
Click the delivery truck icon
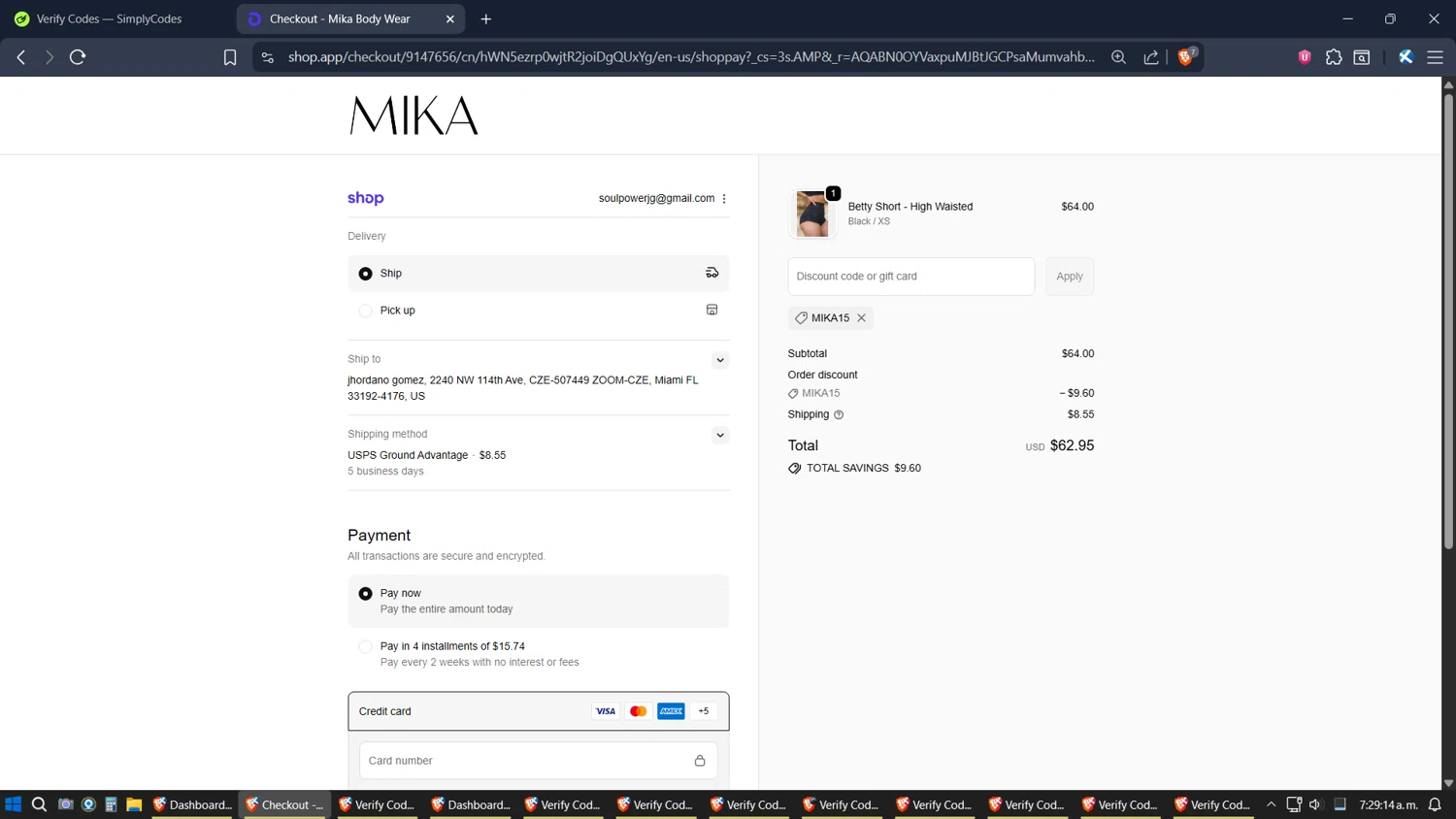pos(711,273)
